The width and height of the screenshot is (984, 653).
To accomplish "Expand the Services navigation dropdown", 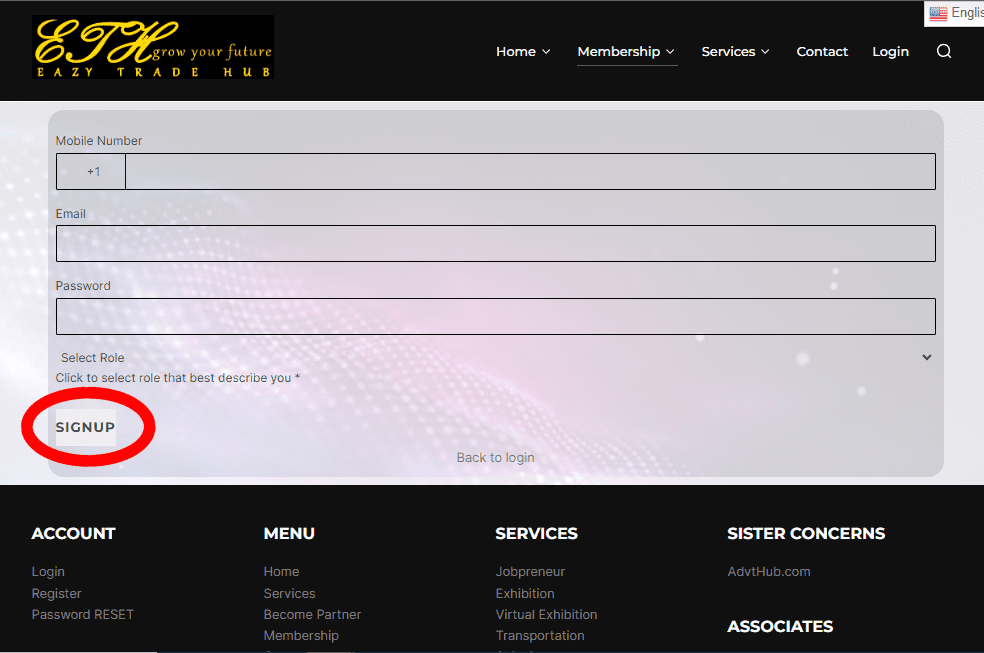I will pyautogui.click(x=735, y=52).
